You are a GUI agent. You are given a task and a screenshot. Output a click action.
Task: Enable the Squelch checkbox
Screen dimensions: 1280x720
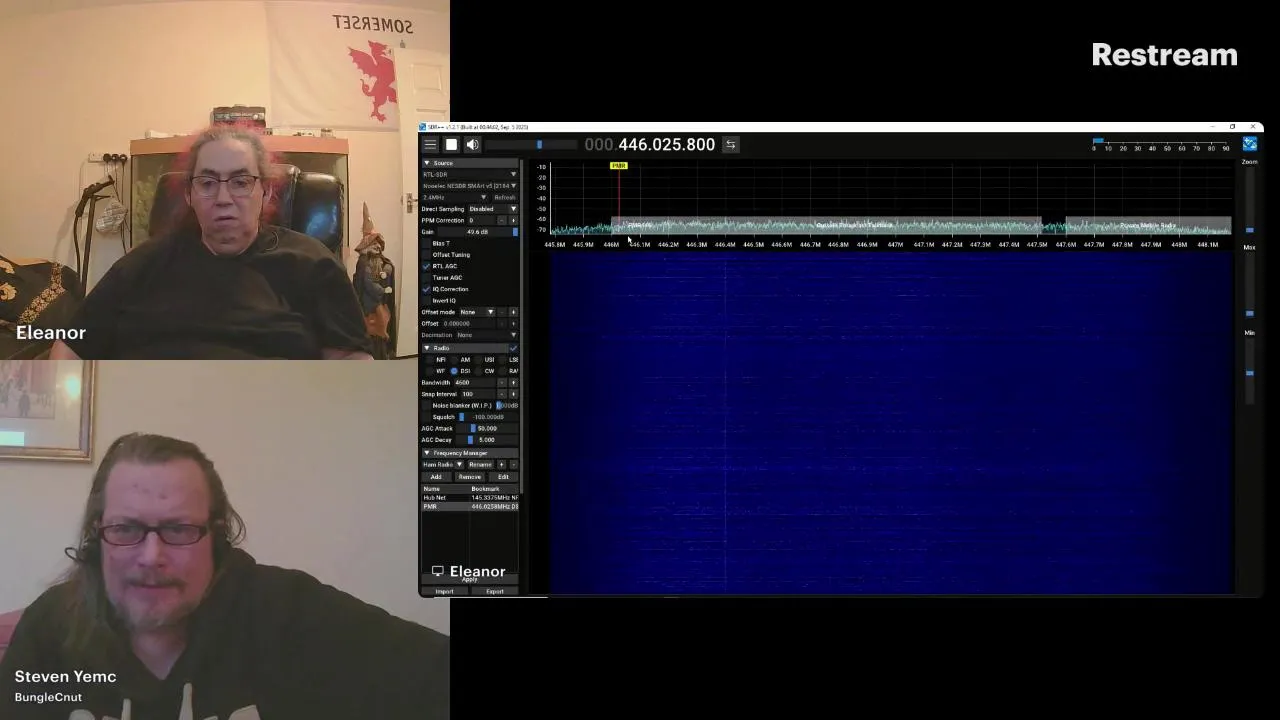click(x=426, y=417)
